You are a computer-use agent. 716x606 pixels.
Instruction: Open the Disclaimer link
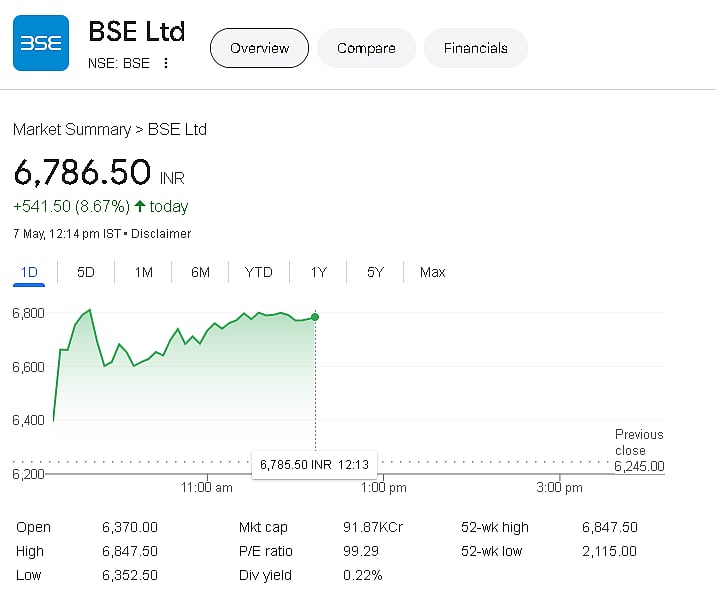click(161, 233)
